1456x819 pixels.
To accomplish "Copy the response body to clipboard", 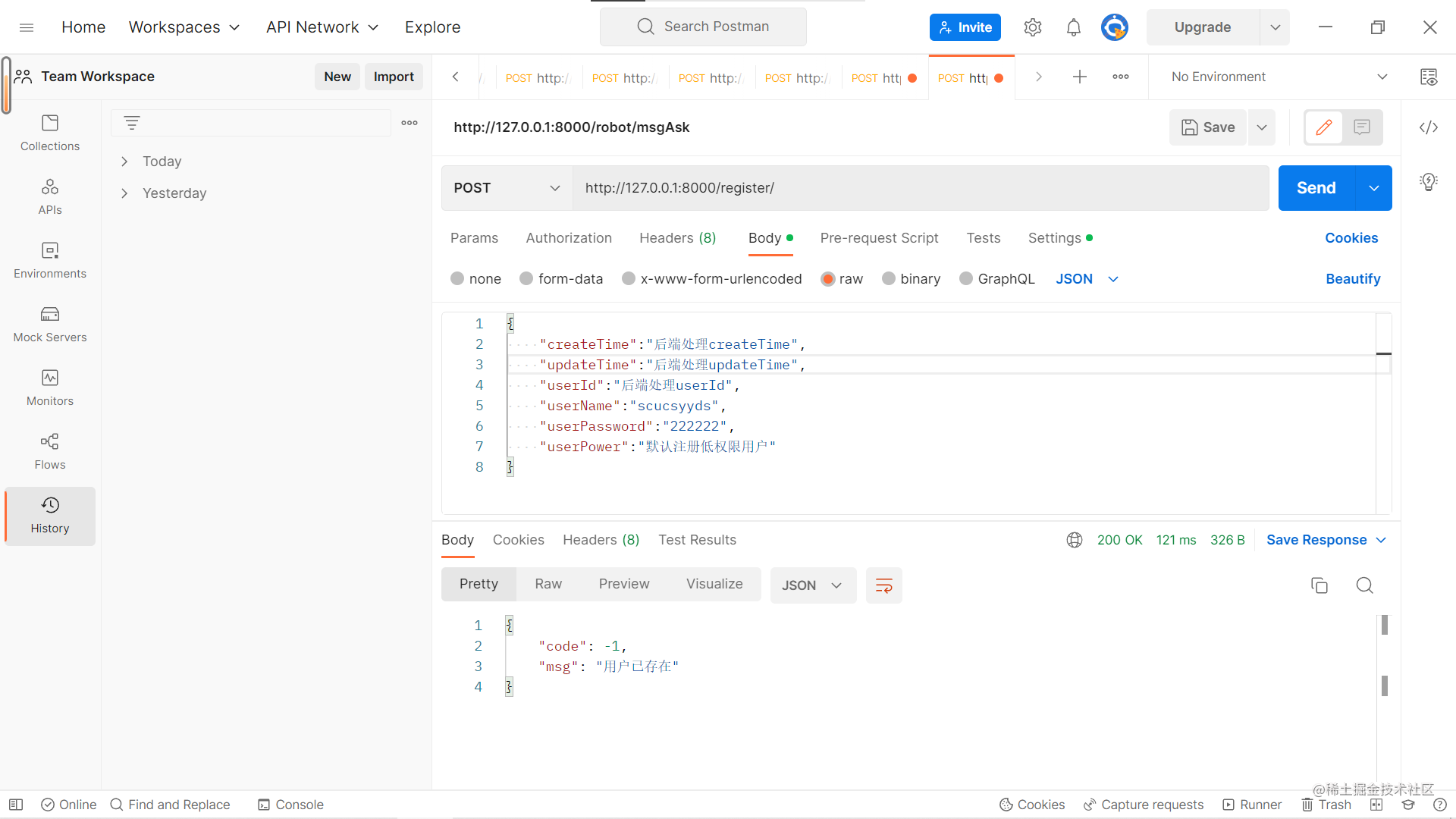I will 1319,585.
